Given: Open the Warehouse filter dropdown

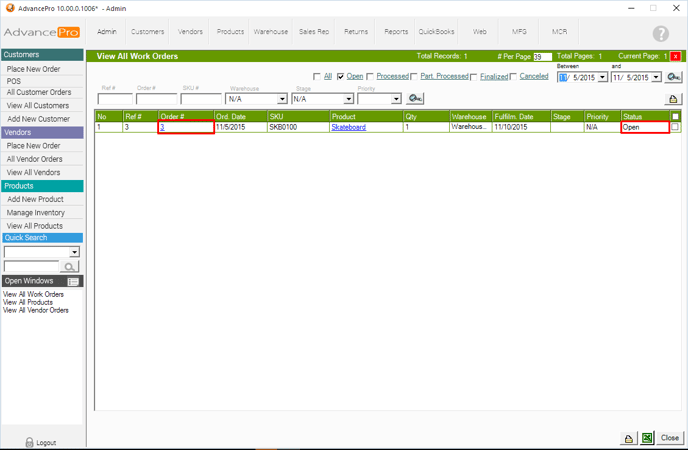Looking at the screenshot, I should [x=282, y=99].
